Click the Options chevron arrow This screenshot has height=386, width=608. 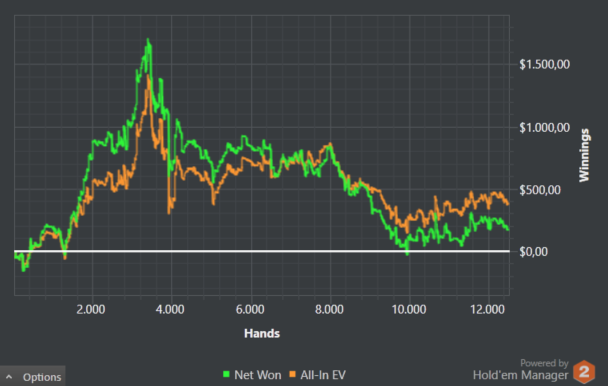pos(9,377)
